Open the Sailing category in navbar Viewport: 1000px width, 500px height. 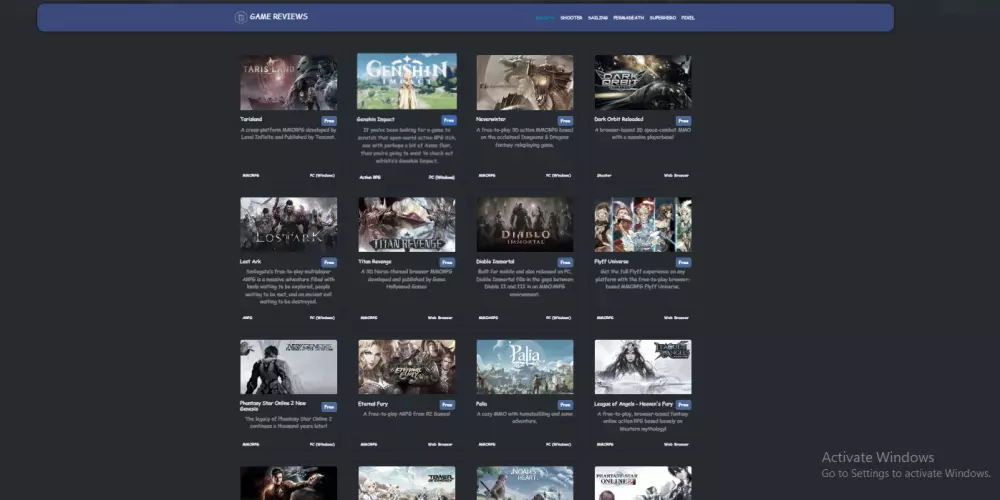[598, 18]
